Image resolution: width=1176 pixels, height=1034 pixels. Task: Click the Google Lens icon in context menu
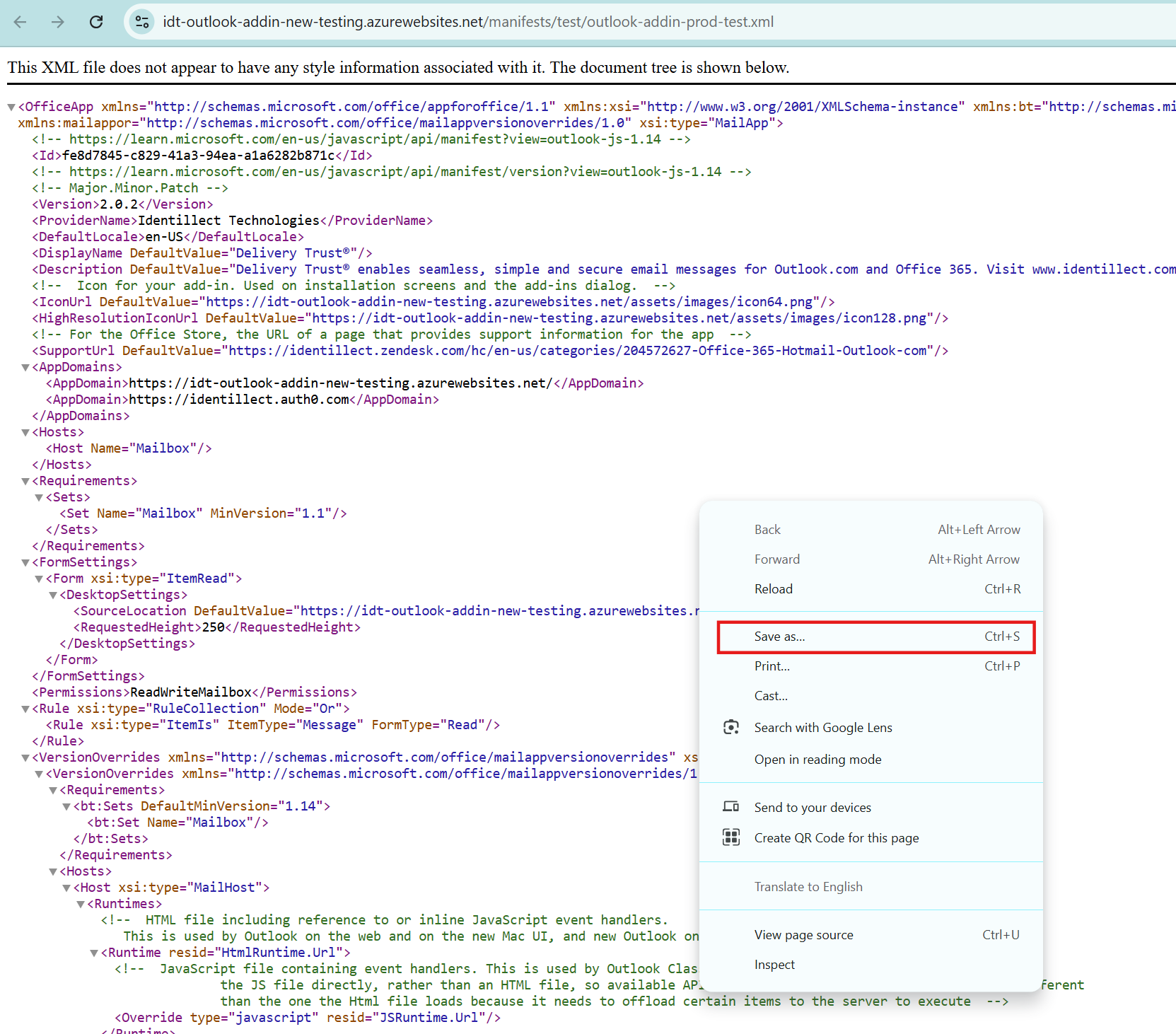(731, 727)
